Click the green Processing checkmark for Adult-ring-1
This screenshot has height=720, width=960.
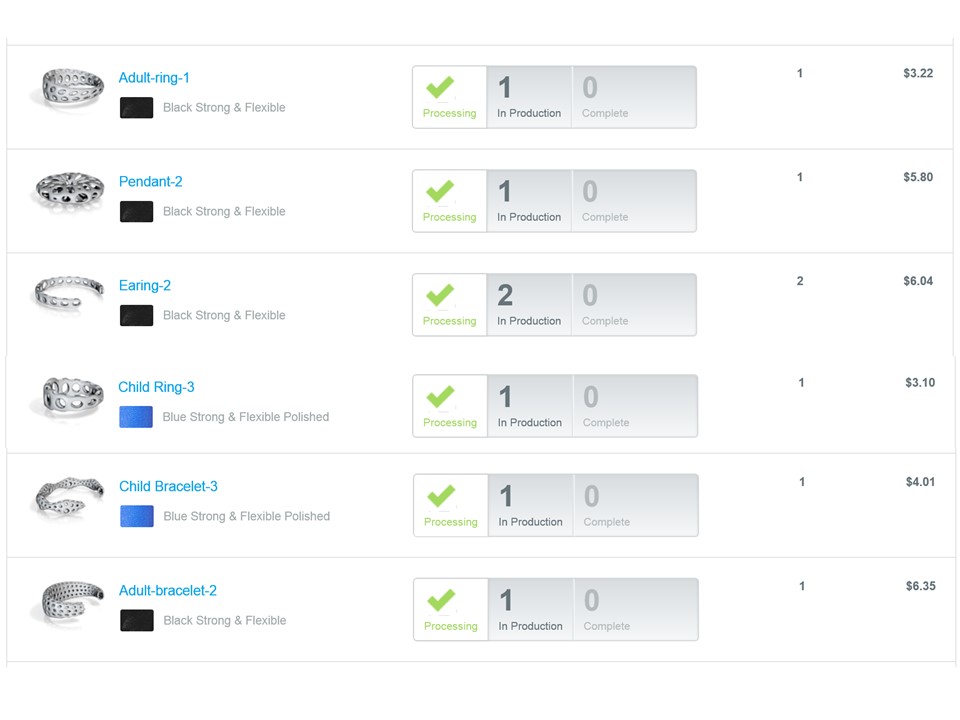[x=440, y=87]
